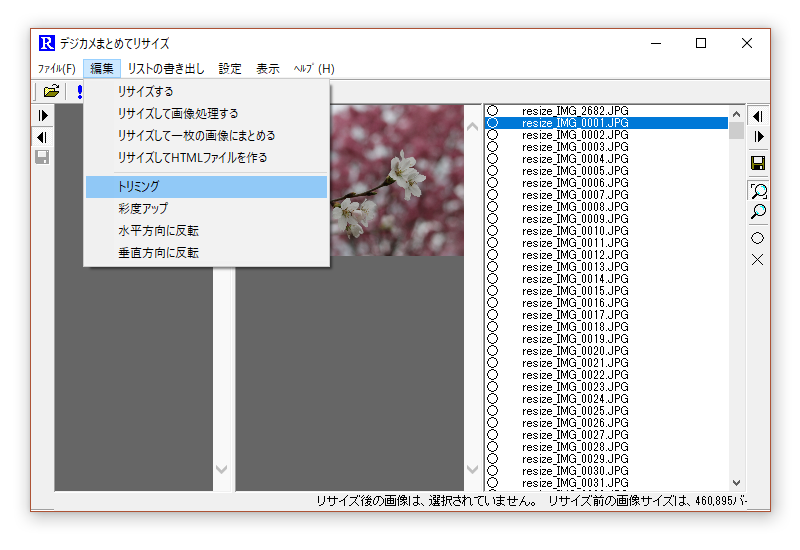
Task: Click the grayed save icon on left
Action: click(42, 157)
